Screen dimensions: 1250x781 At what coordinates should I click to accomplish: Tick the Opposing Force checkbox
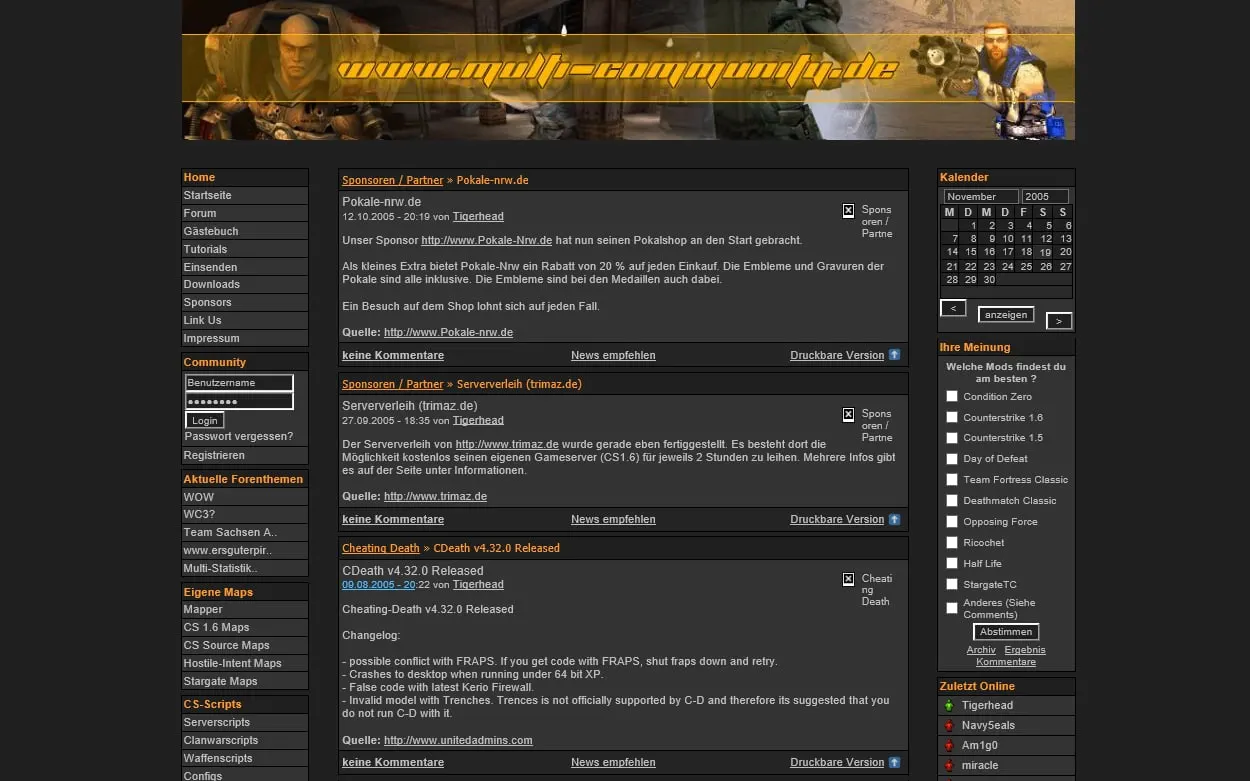tap(952, 522)
